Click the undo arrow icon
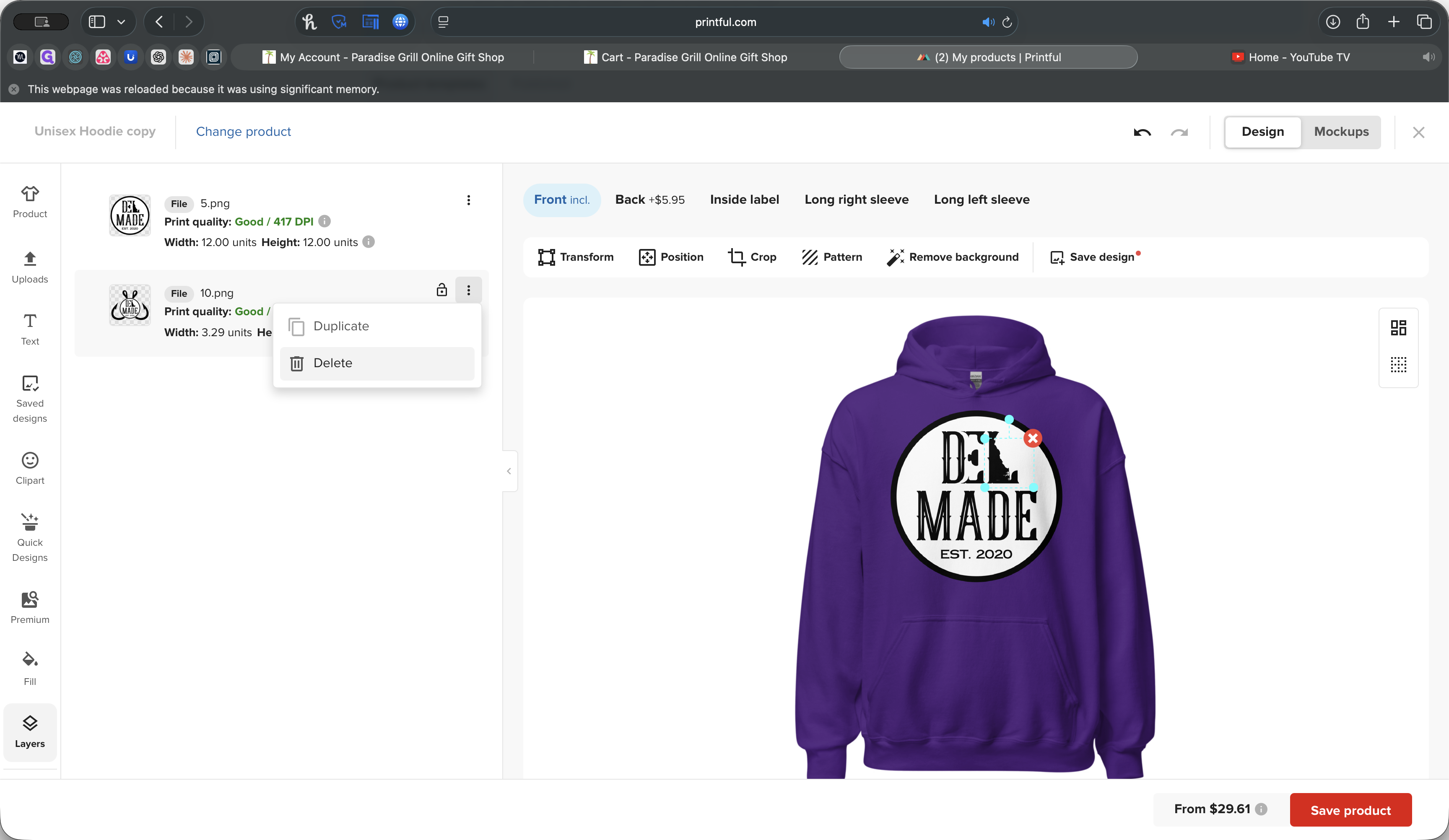The image size is (1449, 840). pos(1142,132)
